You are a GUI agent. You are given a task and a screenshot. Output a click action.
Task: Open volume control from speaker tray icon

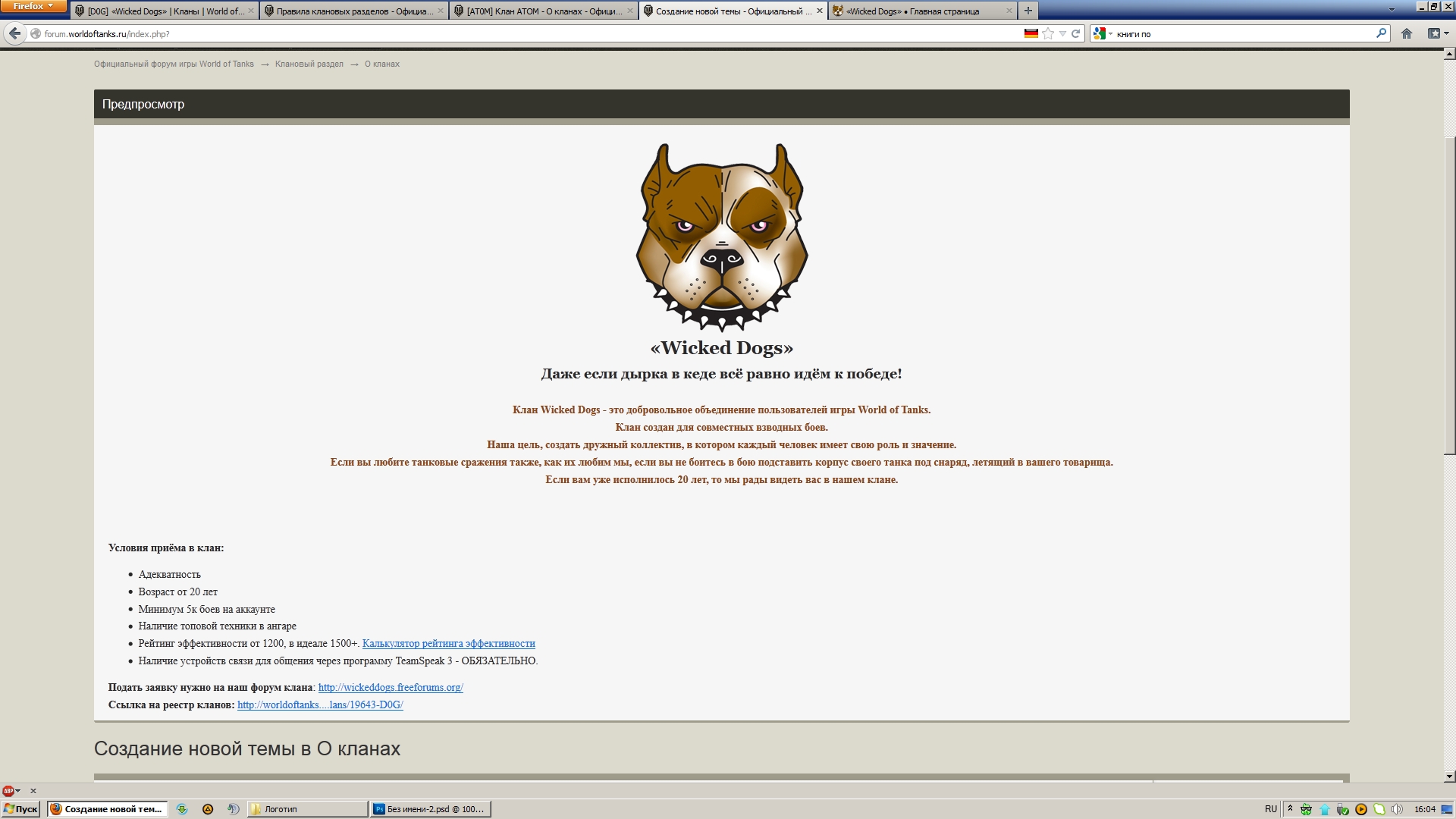(x=1398, y=809)
